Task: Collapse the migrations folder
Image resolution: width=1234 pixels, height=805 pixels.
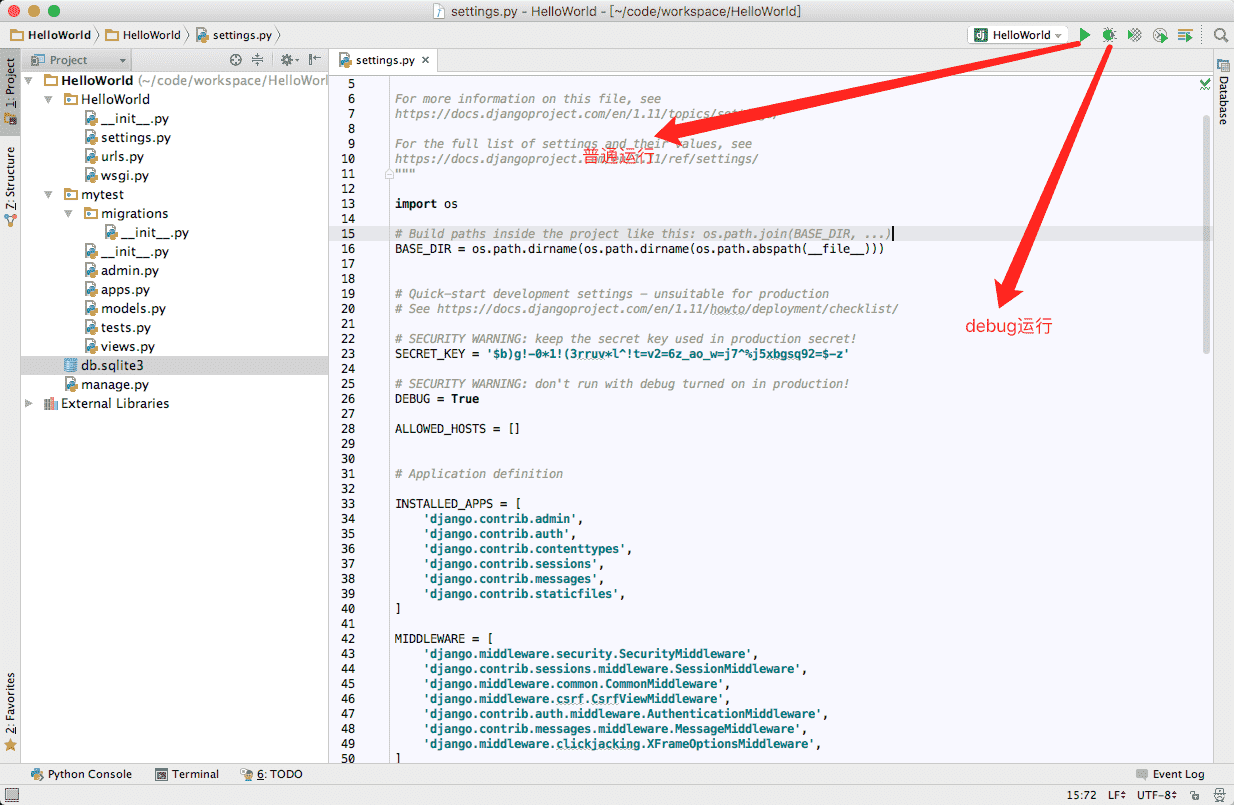Action: coord(69,213)
